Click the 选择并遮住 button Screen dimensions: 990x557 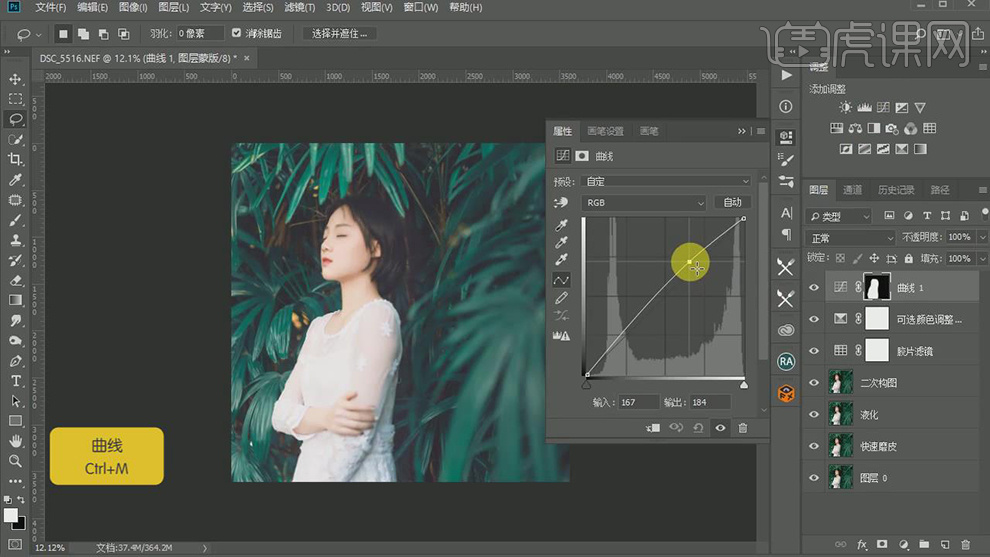pos(339,33)
